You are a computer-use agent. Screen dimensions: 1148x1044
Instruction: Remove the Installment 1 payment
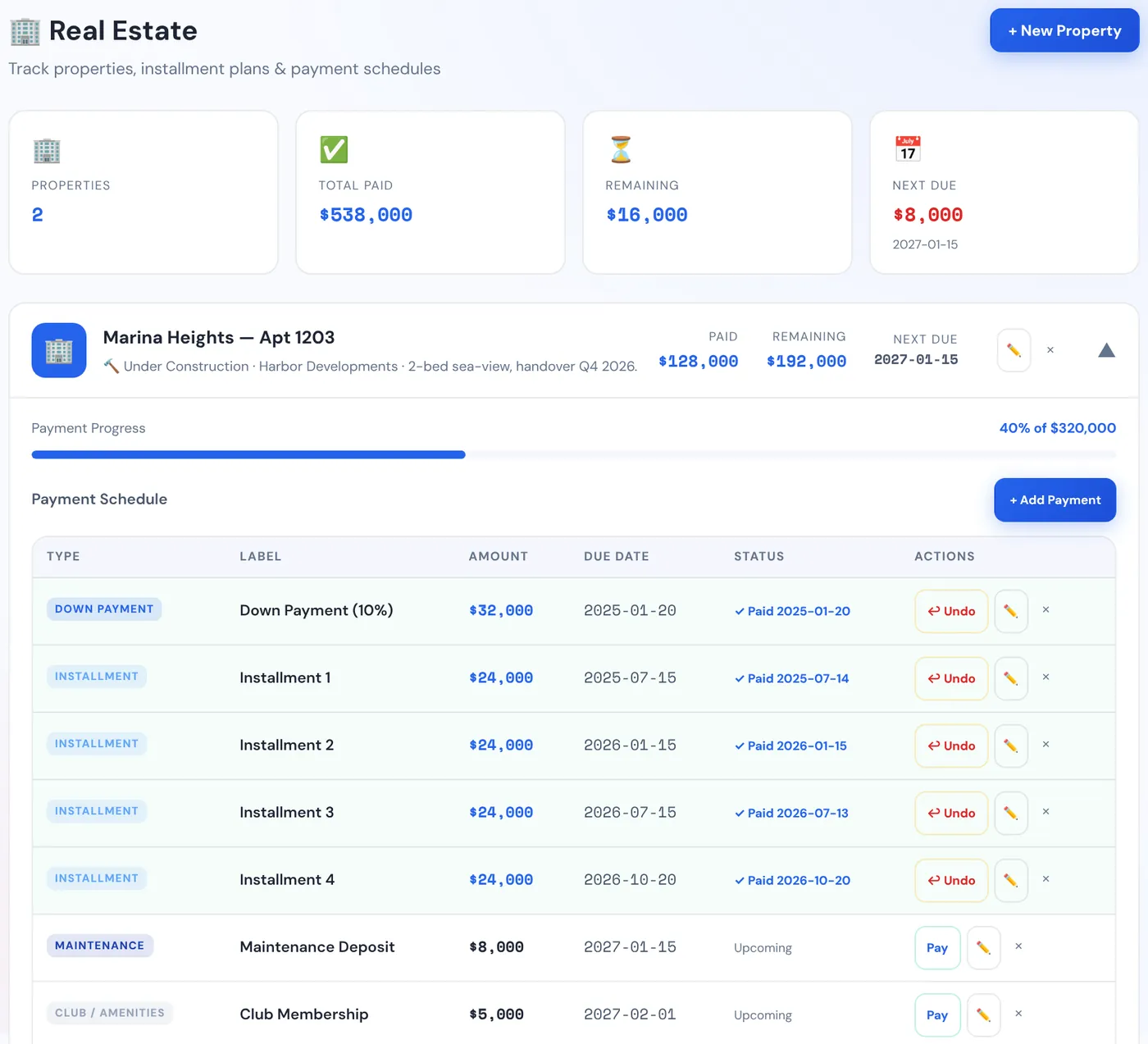coord(1045,677)
